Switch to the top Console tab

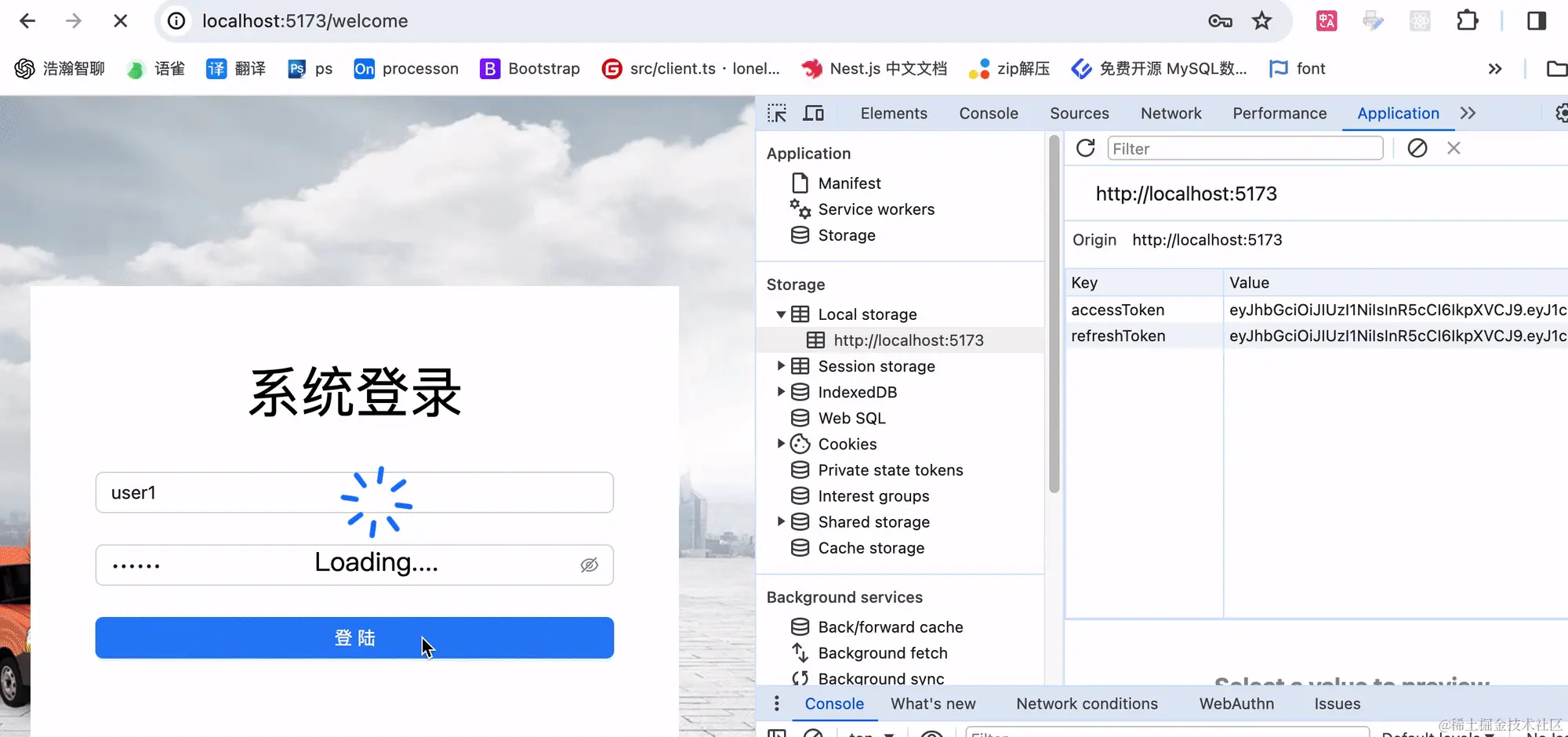point(989,114)
